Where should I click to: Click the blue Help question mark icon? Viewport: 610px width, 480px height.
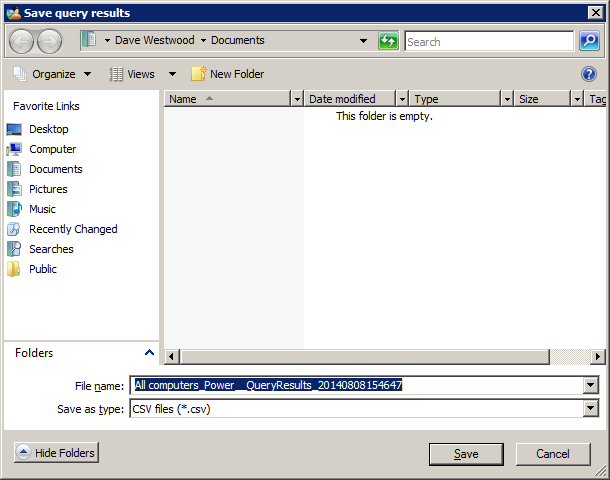click(x=589, y=74)
